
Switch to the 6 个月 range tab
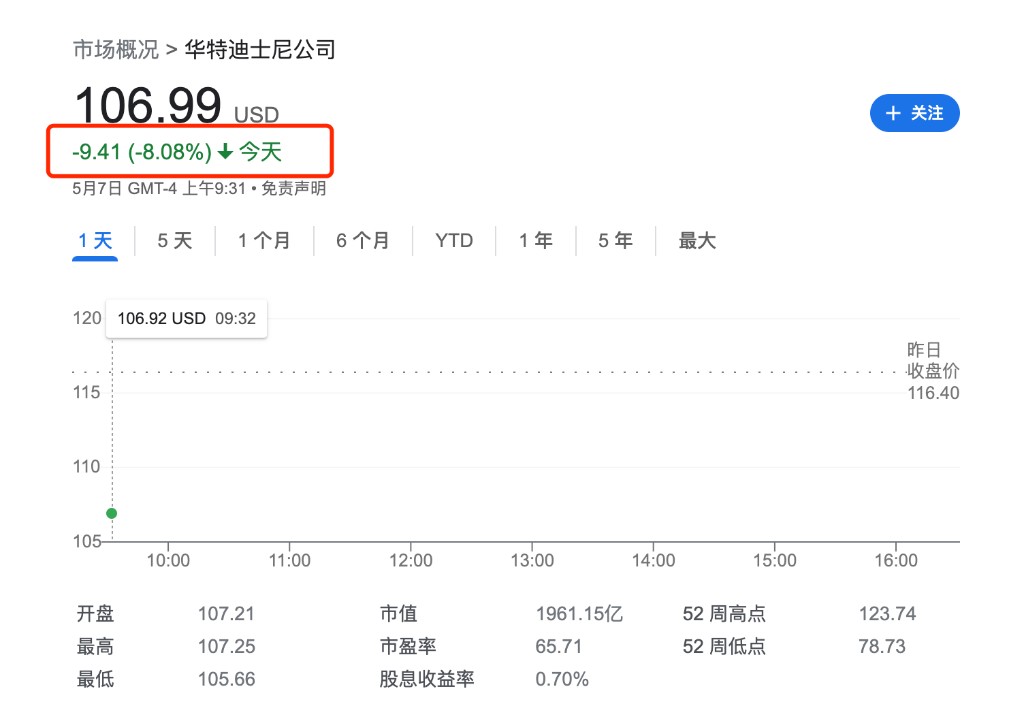tap(363, 241)
